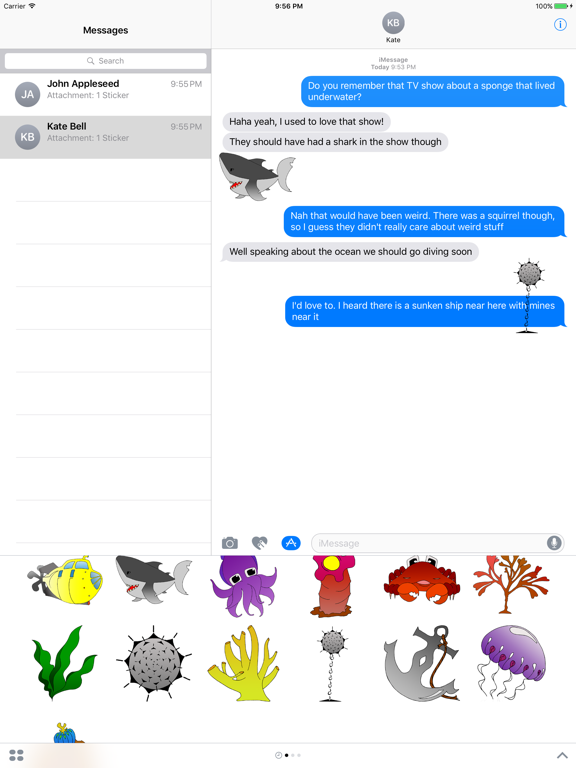Image resolution: width=576 pixels, height=768 pixels.
Task: Click the Search messages field
Action: (x=105, y=61)
